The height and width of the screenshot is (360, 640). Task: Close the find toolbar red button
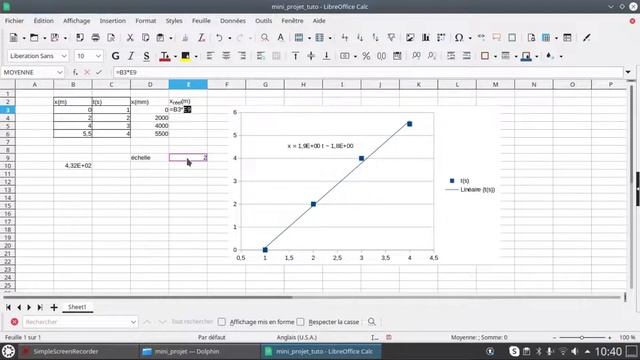14,322
